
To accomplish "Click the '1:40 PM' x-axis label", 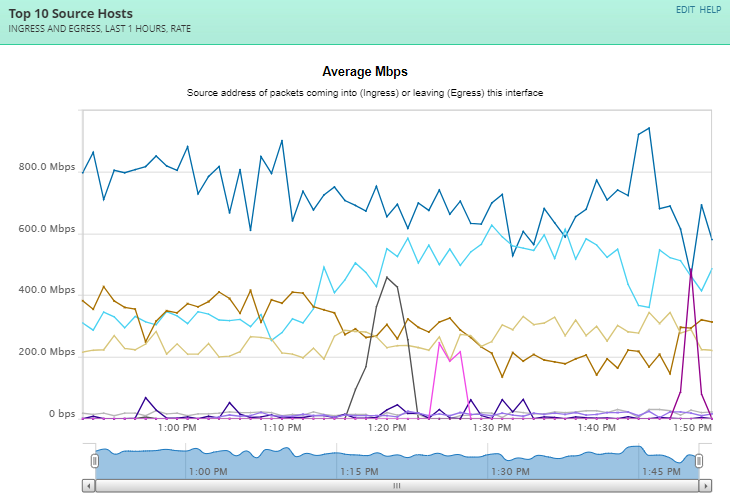I will pyautogui.click(x=597, y=427).
